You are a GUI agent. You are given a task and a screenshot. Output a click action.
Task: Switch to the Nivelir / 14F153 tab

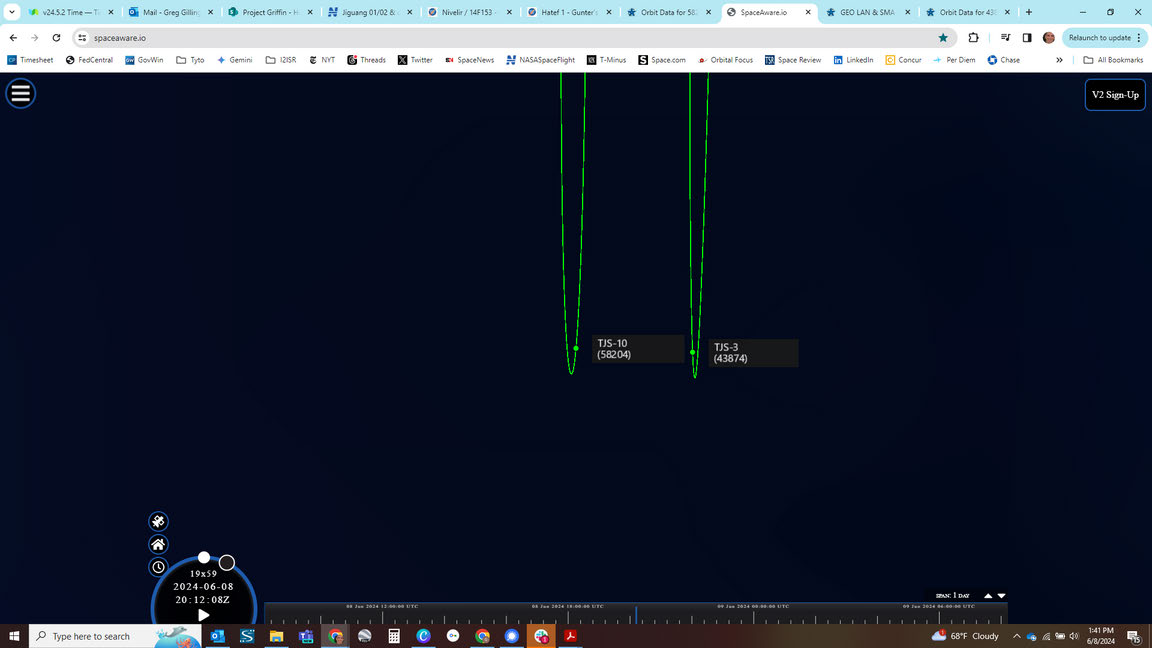coord(469,12)
